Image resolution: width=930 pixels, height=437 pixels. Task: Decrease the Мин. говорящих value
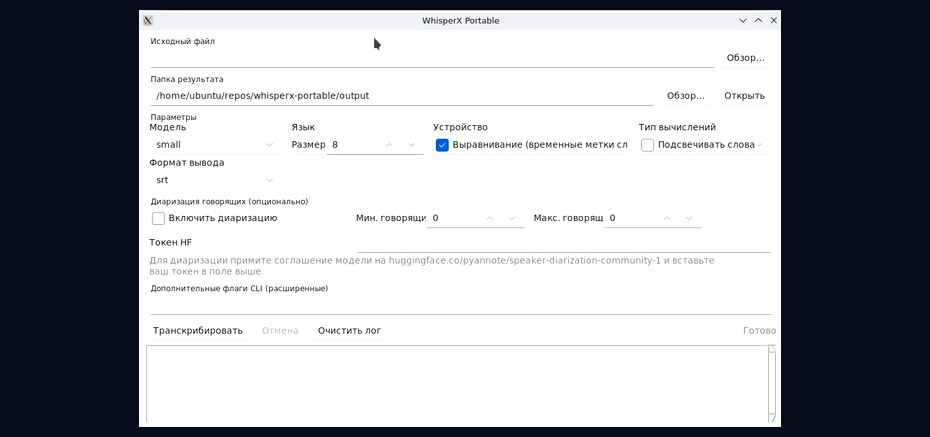pos(512,218)
